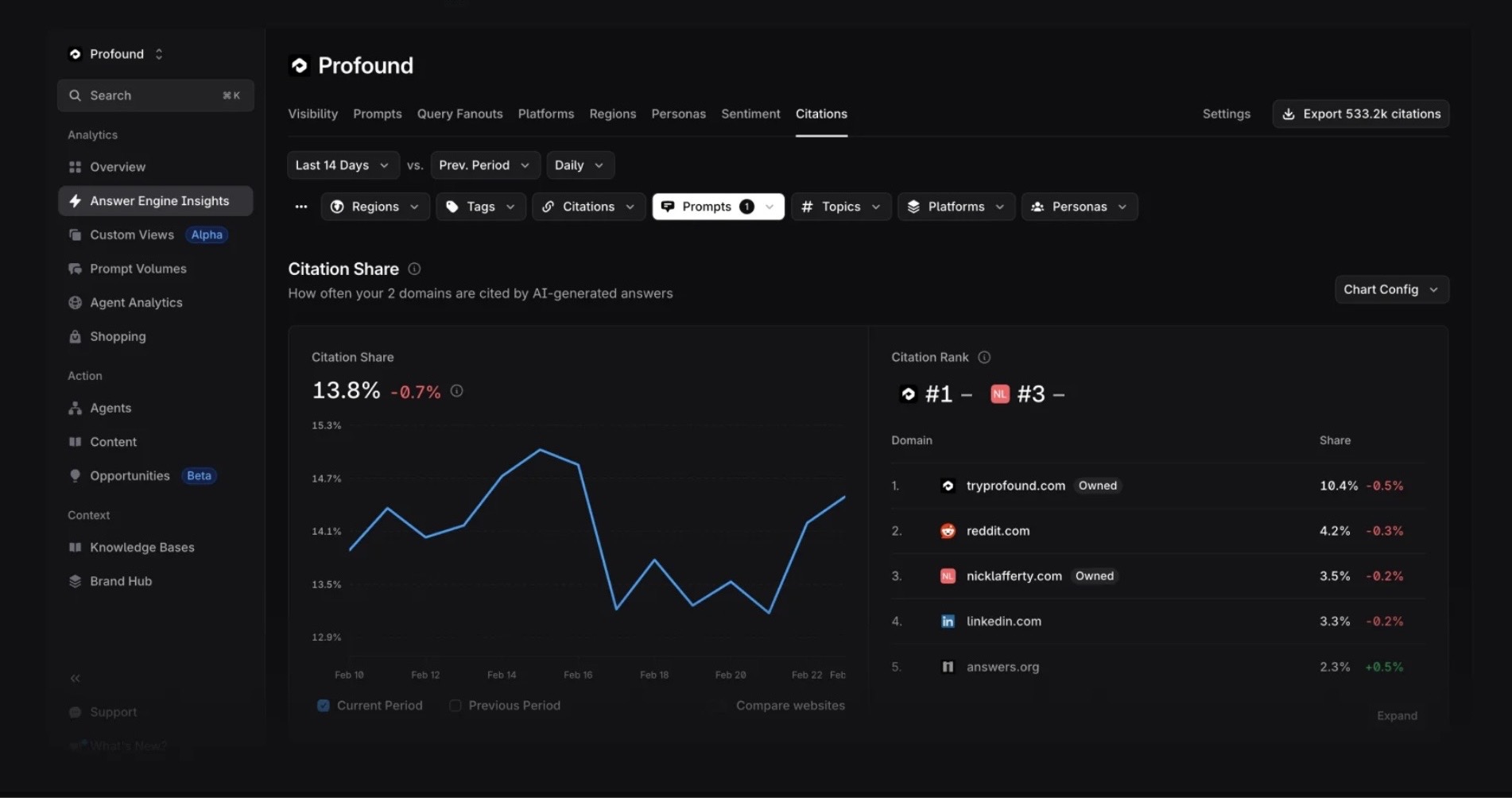The image size is (1512, 798).
Task: Switch to the Query Fanouts tab
Action: (459, 114)
